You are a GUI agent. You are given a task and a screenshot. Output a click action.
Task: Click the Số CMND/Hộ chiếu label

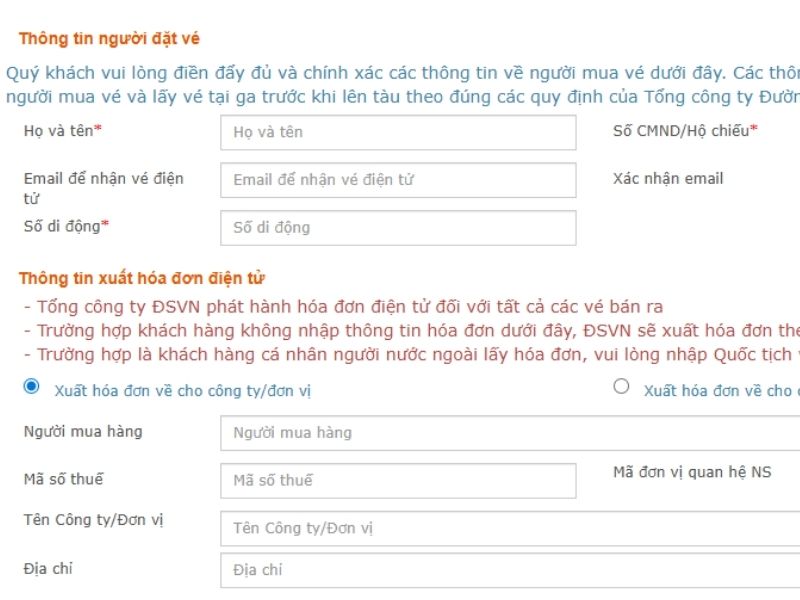(x=685, y=131)
